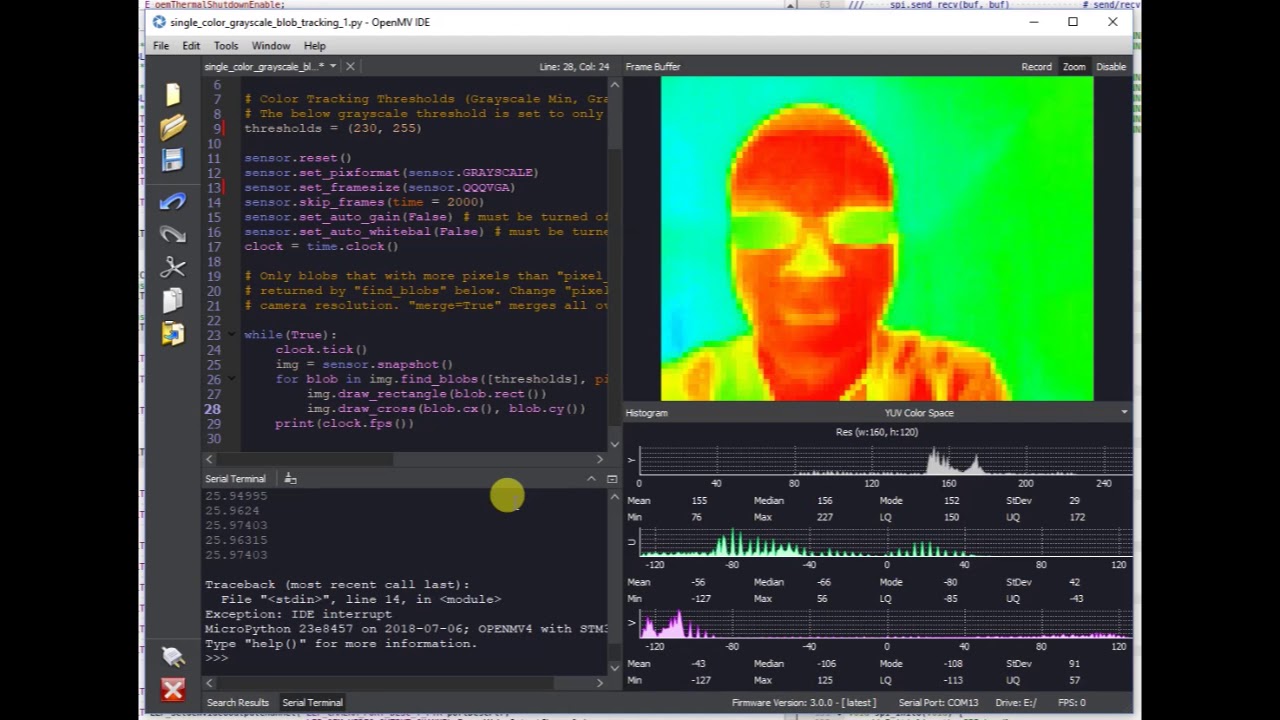The image size is (1280, 720).
Task: Cut selection using the scissors icon
Action: 173,267
